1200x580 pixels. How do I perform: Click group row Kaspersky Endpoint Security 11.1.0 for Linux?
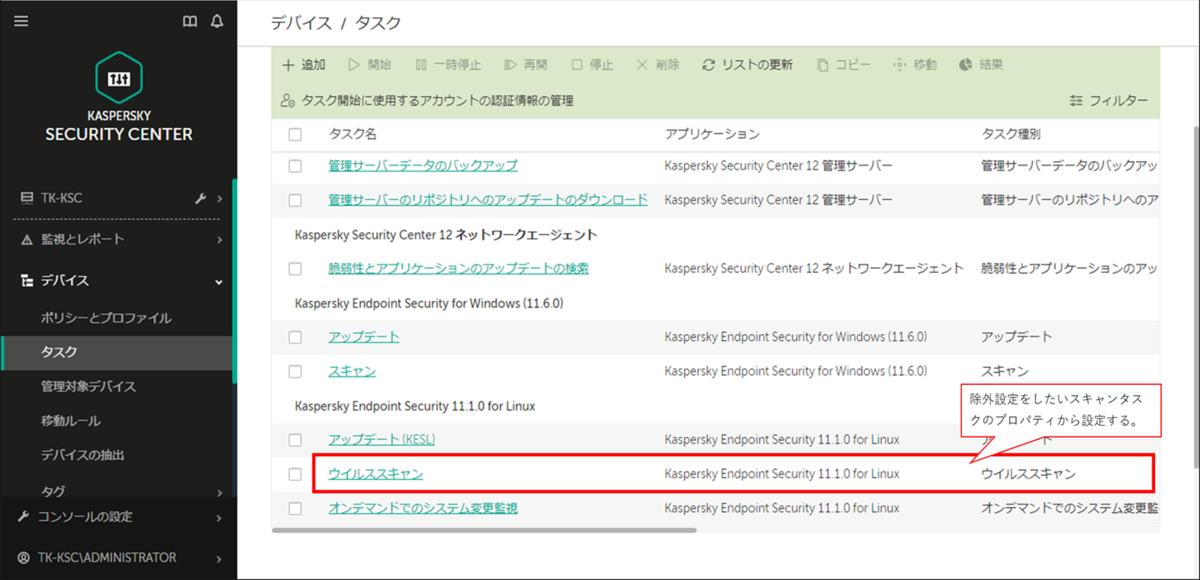tap(415, 406)
